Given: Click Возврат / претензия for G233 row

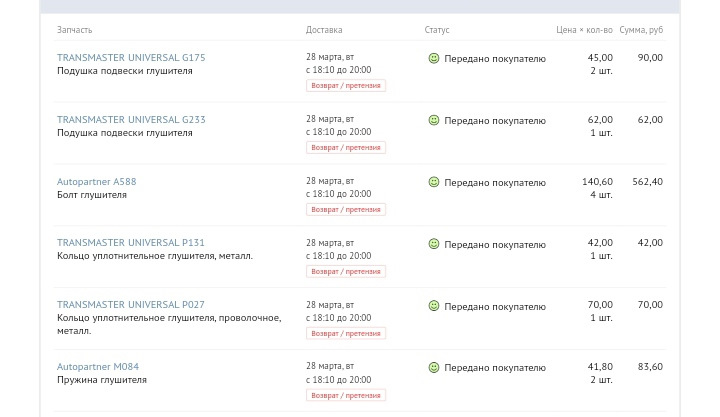Looking at the screenshot, I should pos(346,147).
